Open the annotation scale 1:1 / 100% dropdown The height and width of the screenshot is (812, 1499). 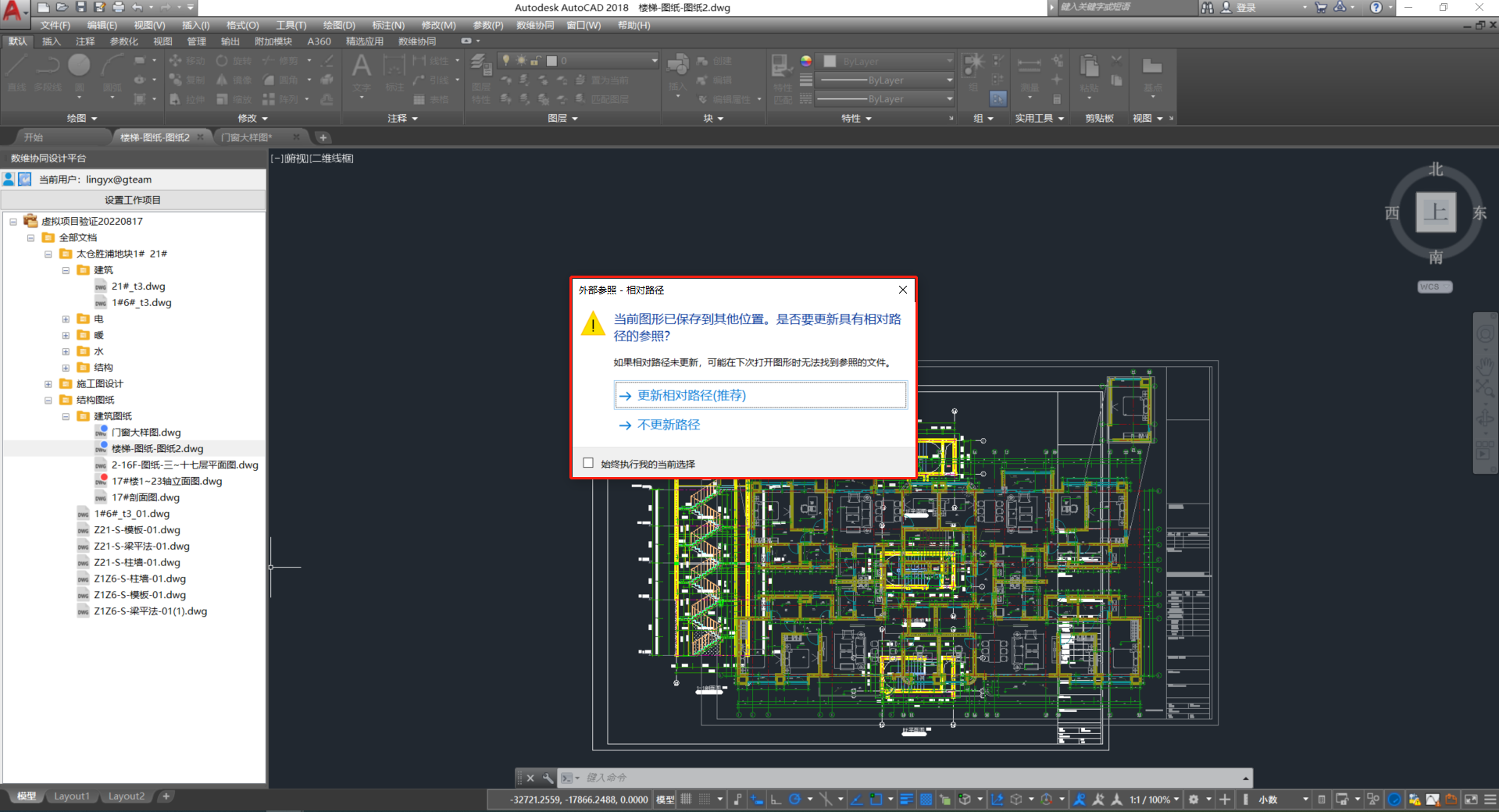tap(1154, 800)
